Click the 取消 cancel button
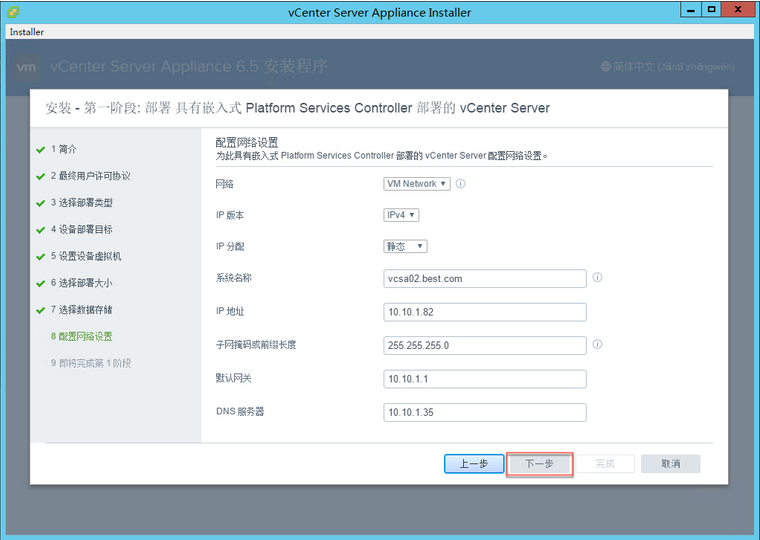760x540 pixels. (x=670, y=464)
